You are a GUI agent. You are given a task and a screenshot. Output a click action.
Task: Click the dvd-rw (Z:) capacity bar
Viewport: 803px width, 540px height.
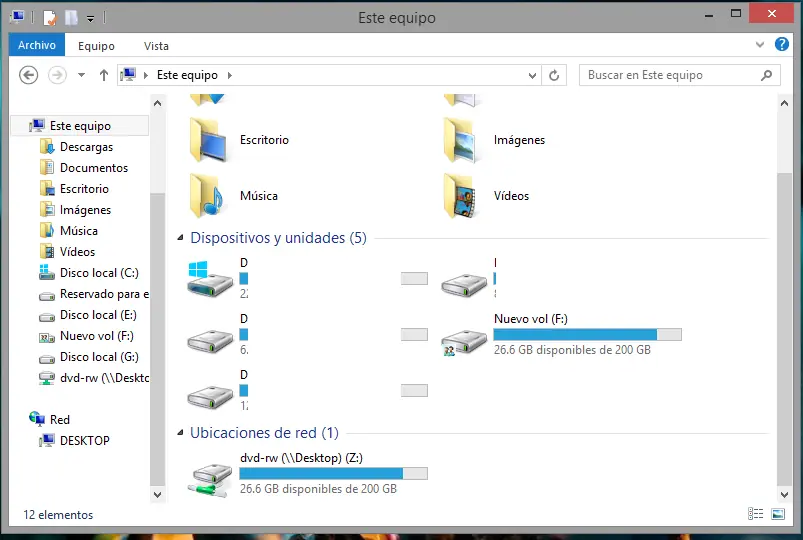click(x=333, y=473)
